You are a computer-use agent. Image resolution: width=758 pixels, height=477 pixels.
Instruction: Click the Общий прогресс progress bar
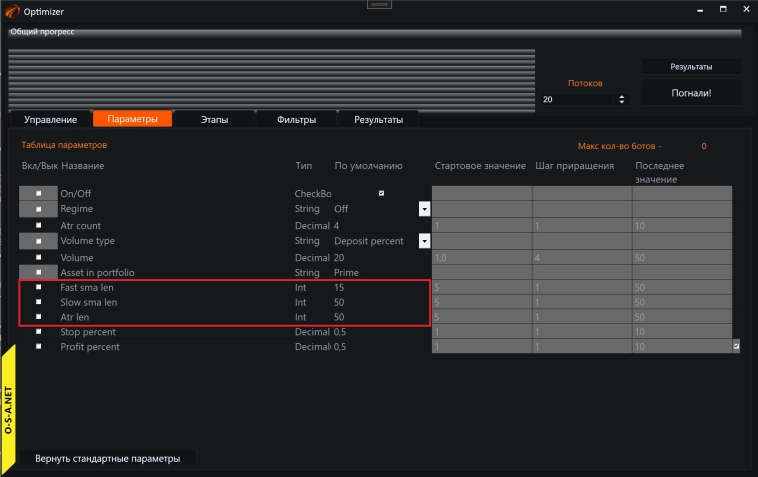(375, 33)
